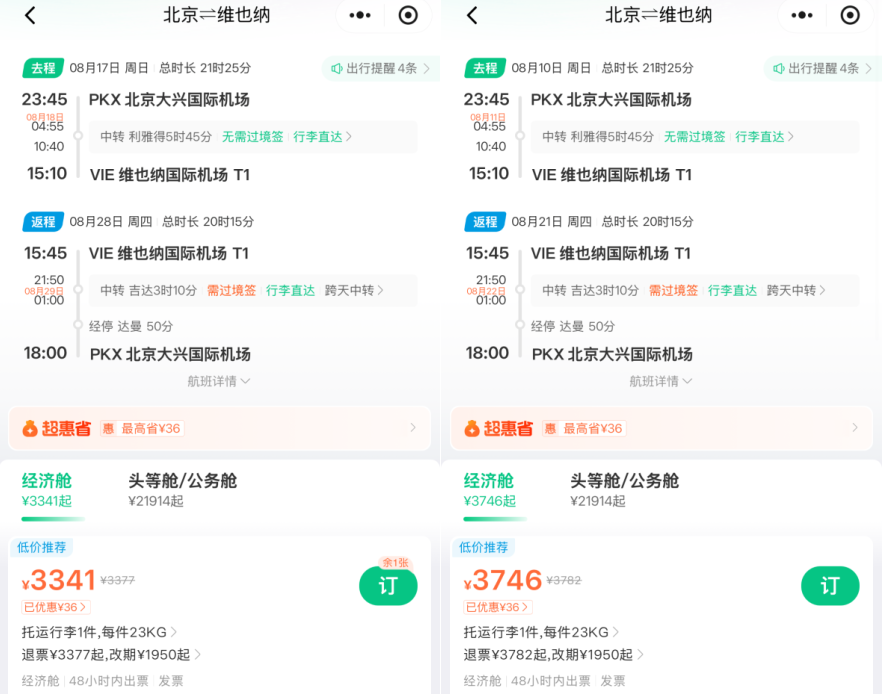The height and width of the screenshot is (694, 882).
Task: Tap the 超惠省 money bag icon on left
Action: point(30,429)
